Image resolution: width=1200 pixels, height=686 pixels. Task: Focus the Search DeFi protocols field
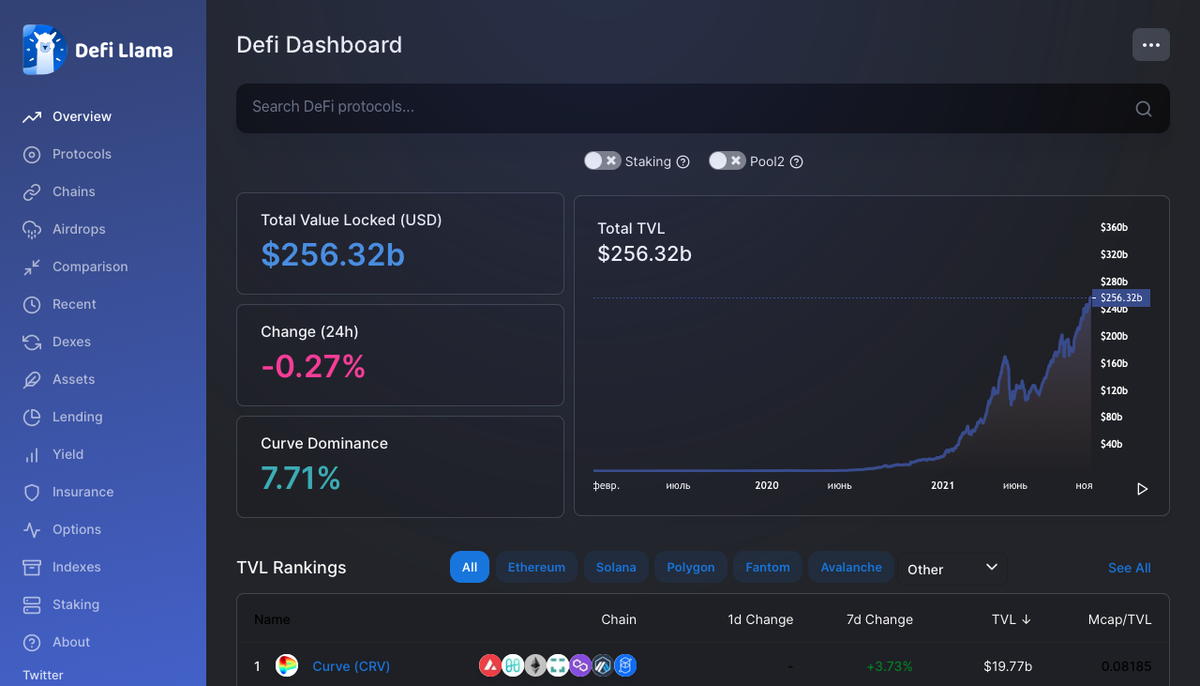coord(703,108)
